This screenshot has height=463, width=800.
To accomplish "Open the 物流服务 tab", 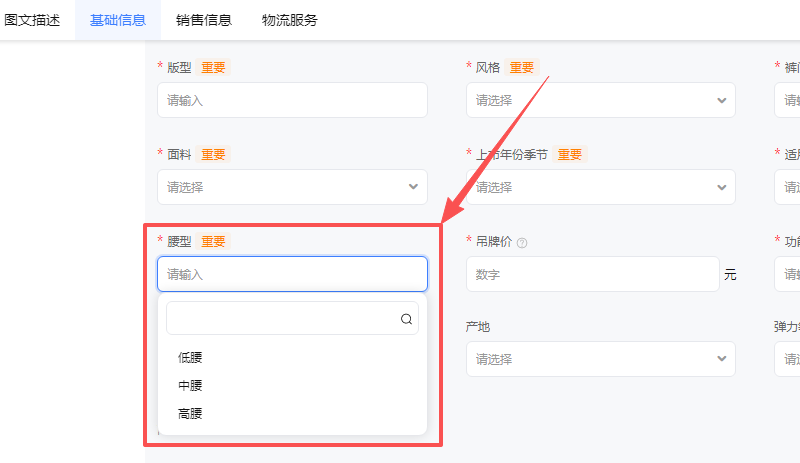I will click(290, 20).
